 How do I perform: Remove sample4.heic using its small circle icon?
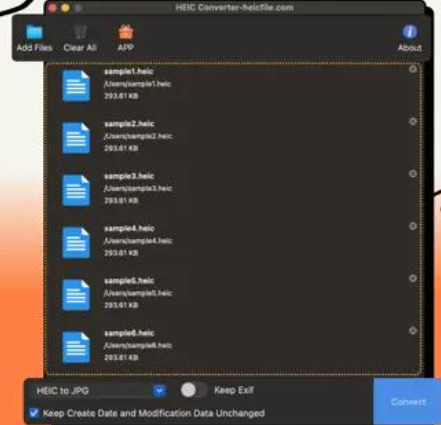[x=413, y=226]
